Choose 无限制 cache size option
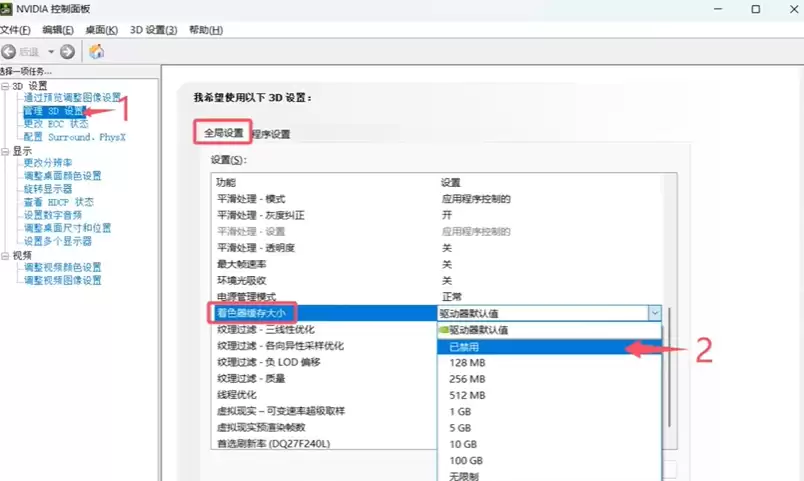This screenshot has height=481, width=804. pos(550,476)
